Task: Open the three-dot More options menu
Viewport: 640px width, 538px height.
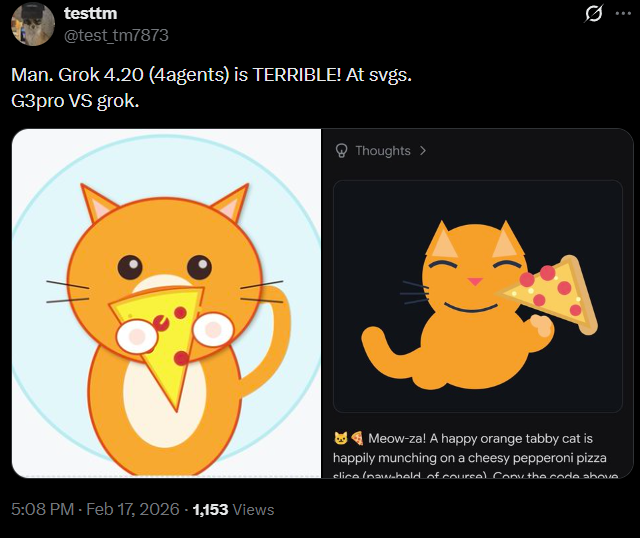Action: pyautogui.click(x=624, y=14)
